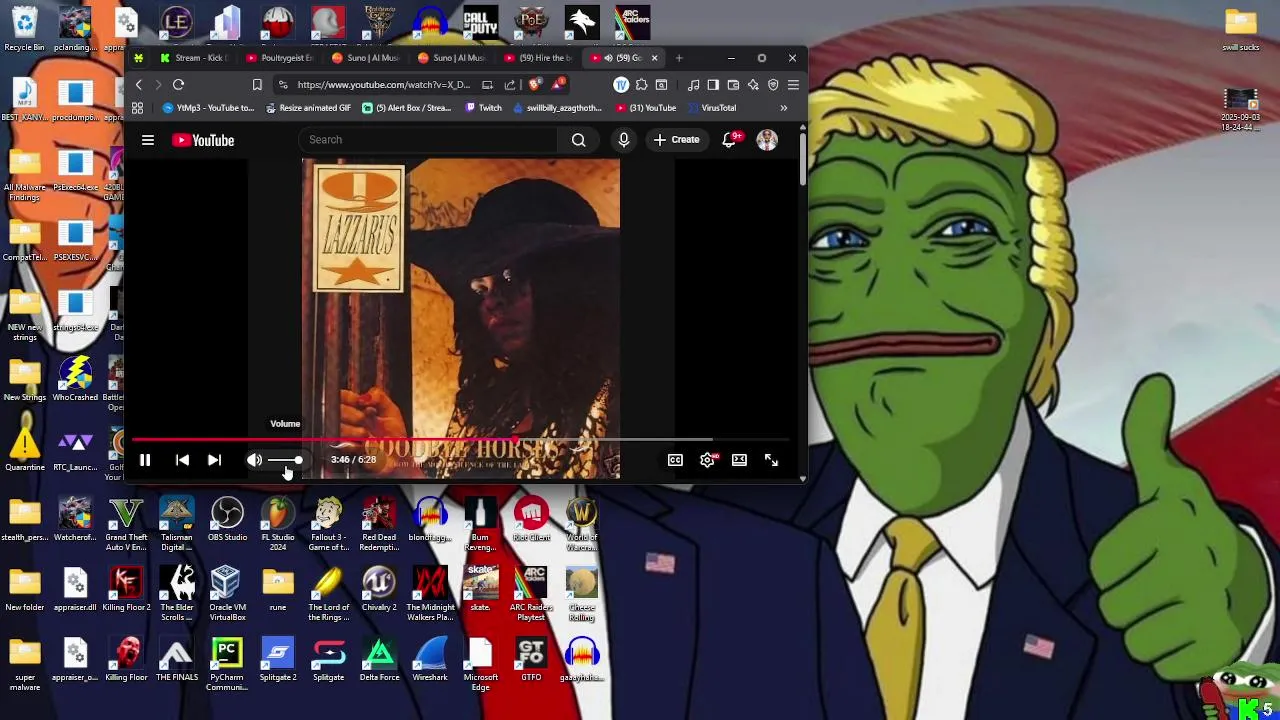Focus the YouTube Search field
1280x720 pixels.
(x=428, y=140)
